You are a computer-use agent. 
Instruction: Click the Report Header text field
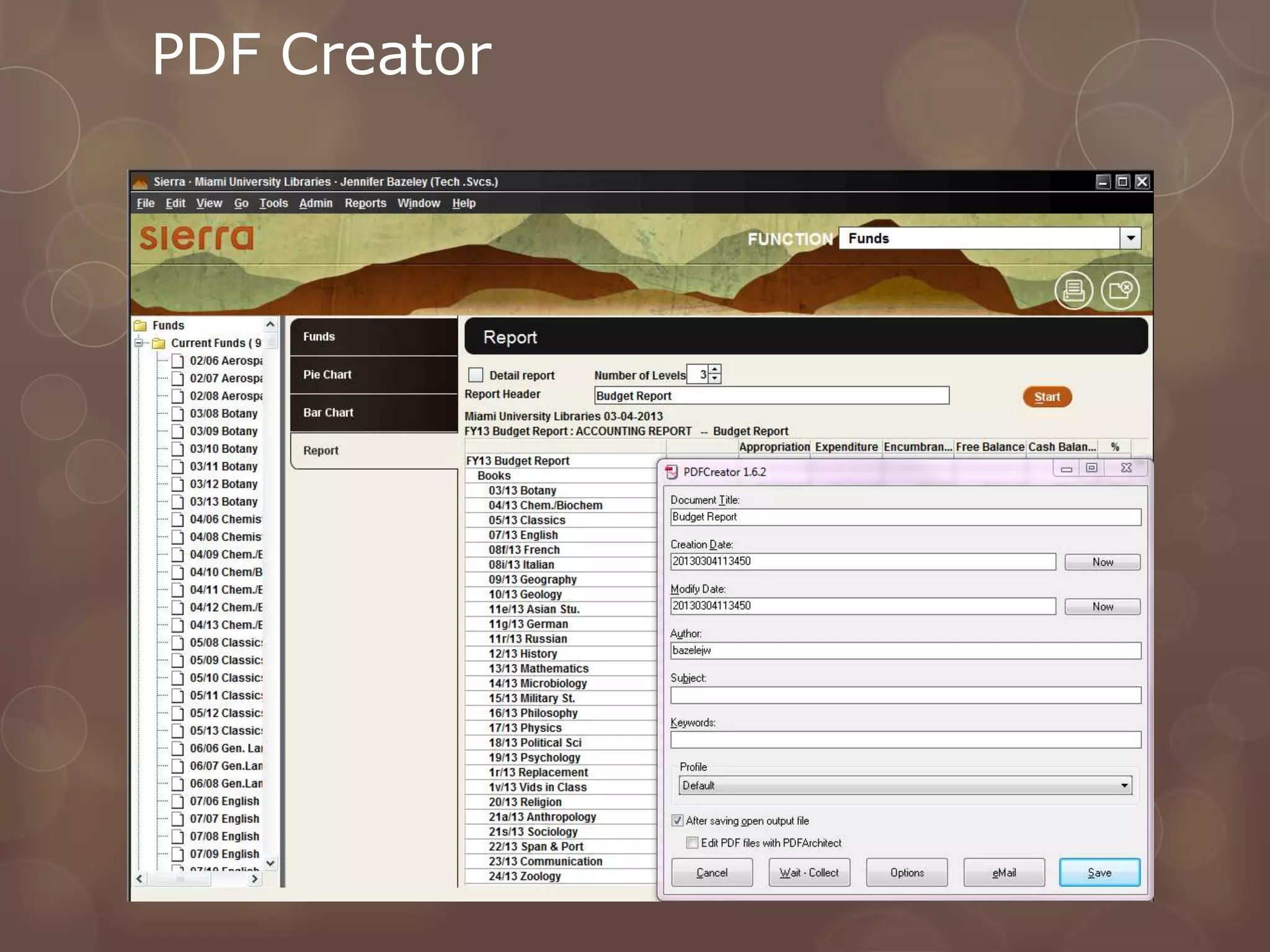[x=771, y=395]
